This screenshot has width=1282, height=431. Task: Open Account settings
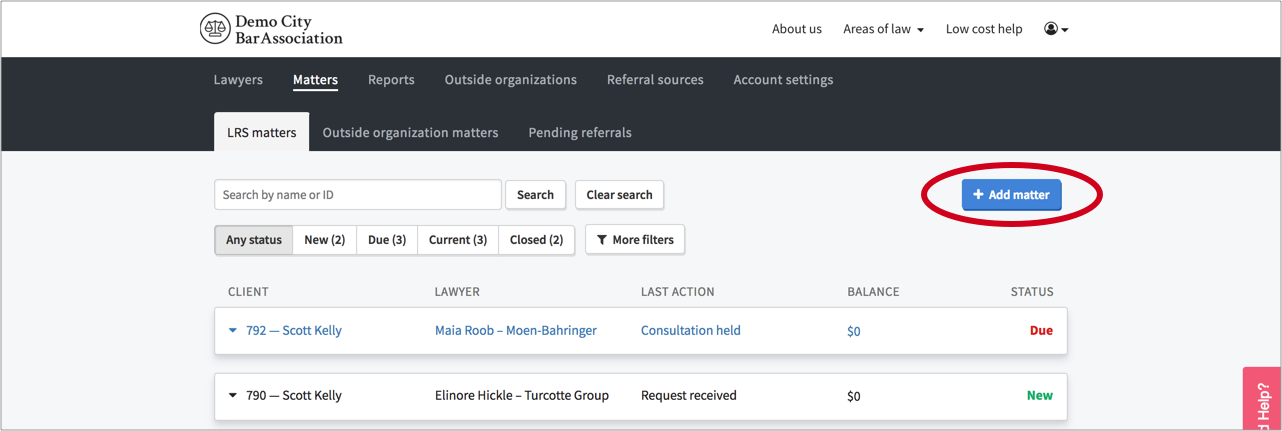click(x=783, y=80)
